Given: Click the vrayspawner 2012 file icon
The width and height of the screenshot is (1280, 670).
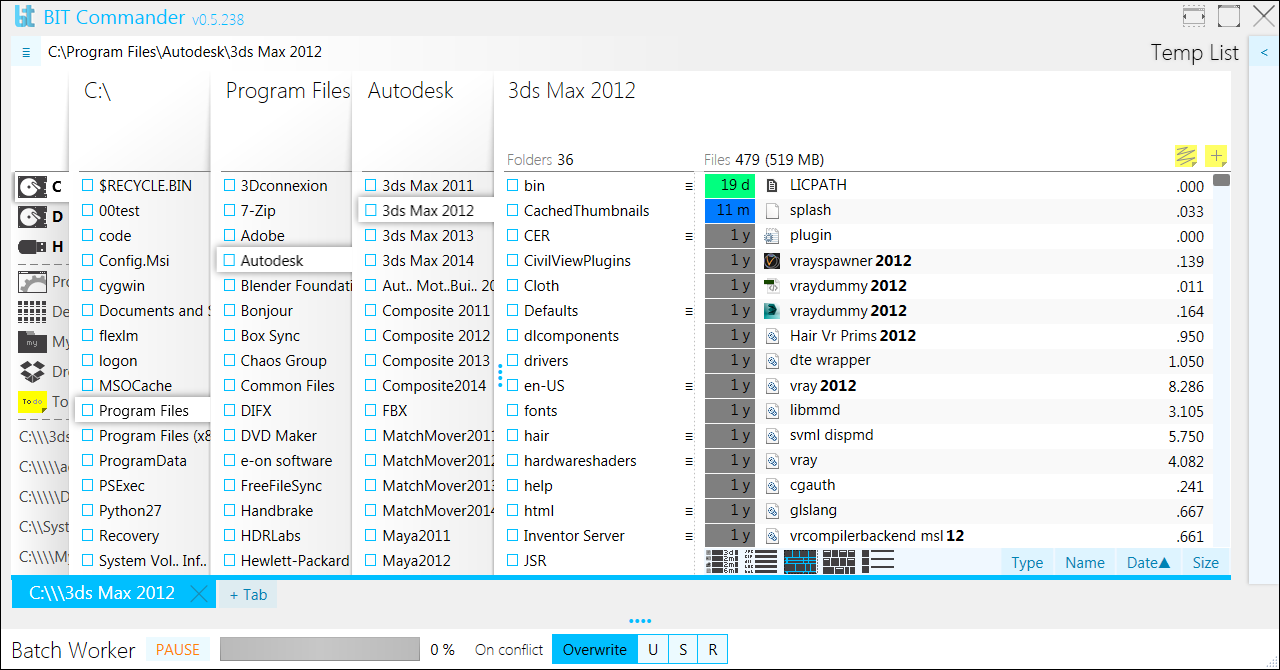Looking at the screenshot, I should (771, 261).
